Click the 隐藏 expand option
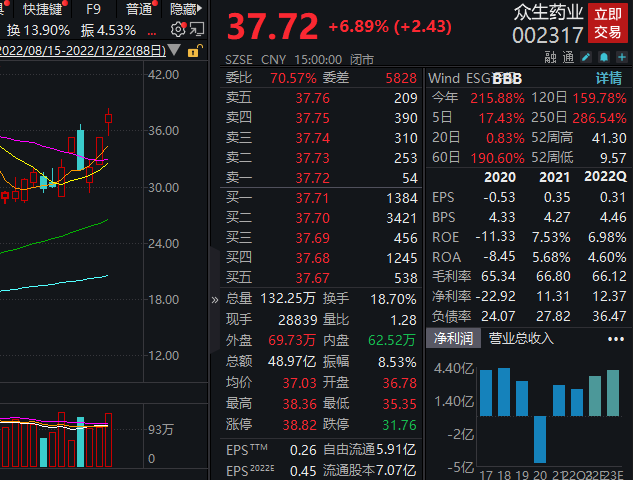Viewport: 633px width, 480px height. [x=186, y=9]
